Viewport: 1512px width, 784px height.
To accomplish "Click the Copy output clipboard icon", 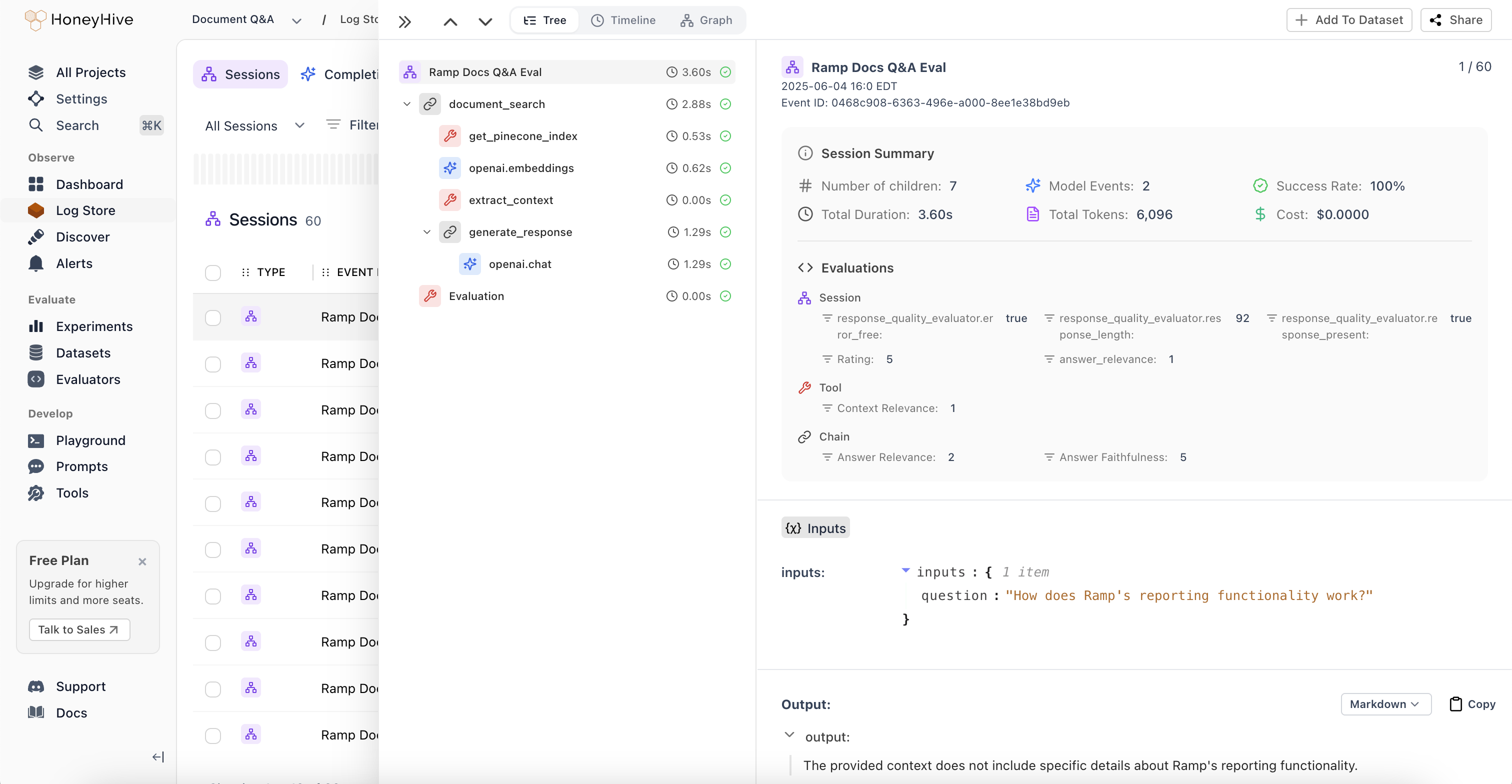I will pyautogui.click(x=1455, y=703).
